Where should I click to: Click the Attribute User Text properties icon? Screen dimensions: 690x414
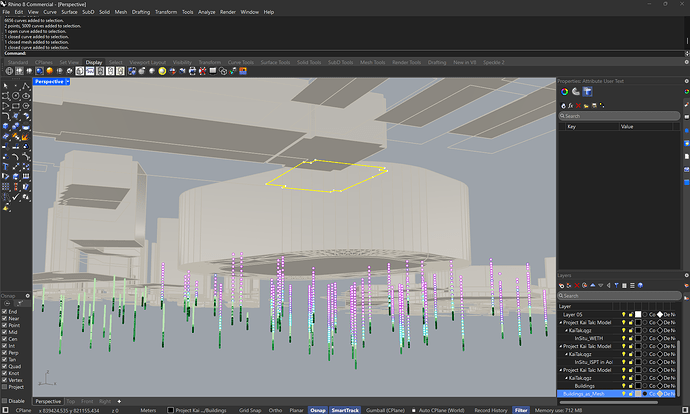click(587, 92)
